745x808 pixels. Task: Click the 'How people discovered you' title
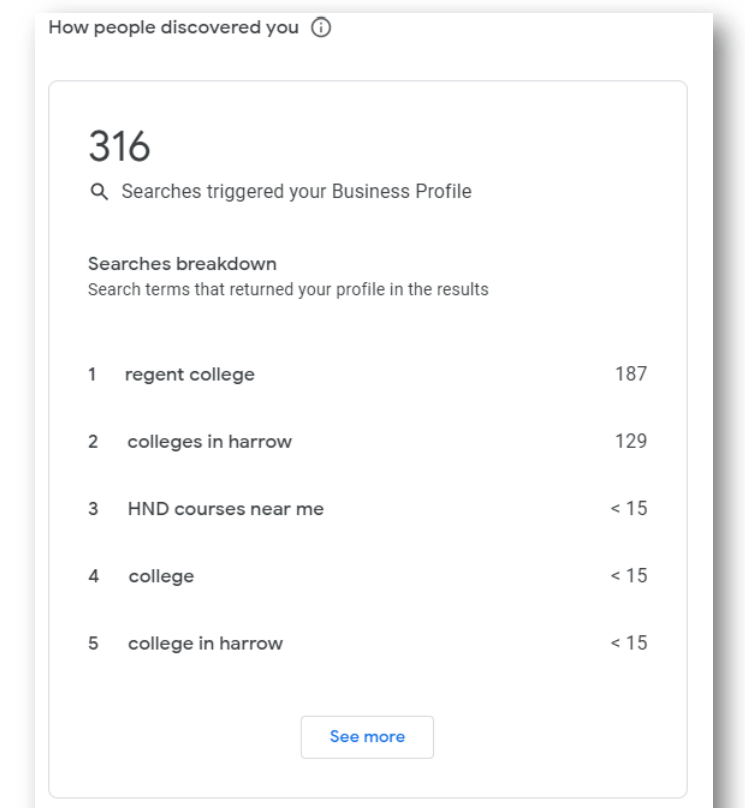click(x=173, y=27)
